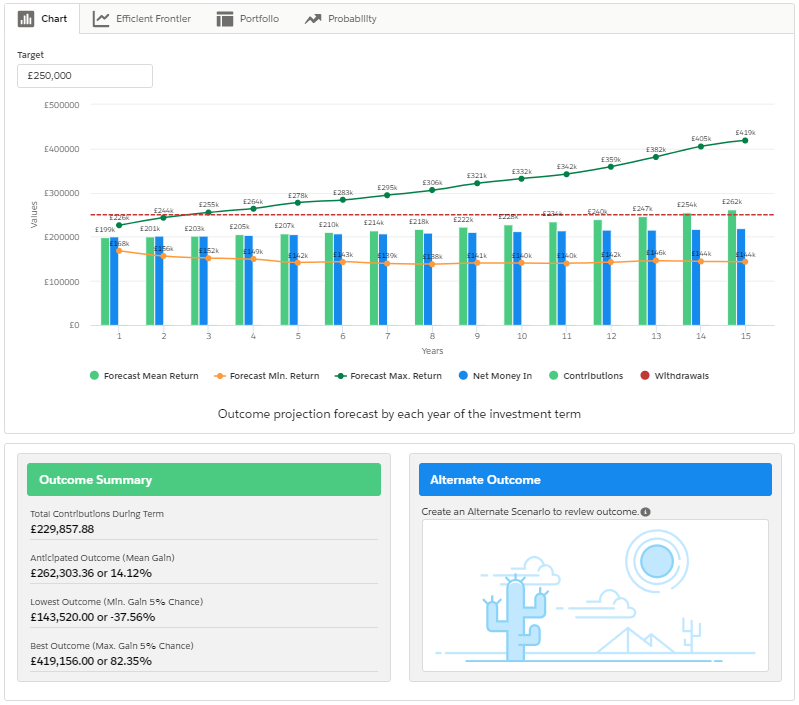This screenshot has width=799, height=705.
Task: Click the £262k bar label at year 15
Action: 732,202
